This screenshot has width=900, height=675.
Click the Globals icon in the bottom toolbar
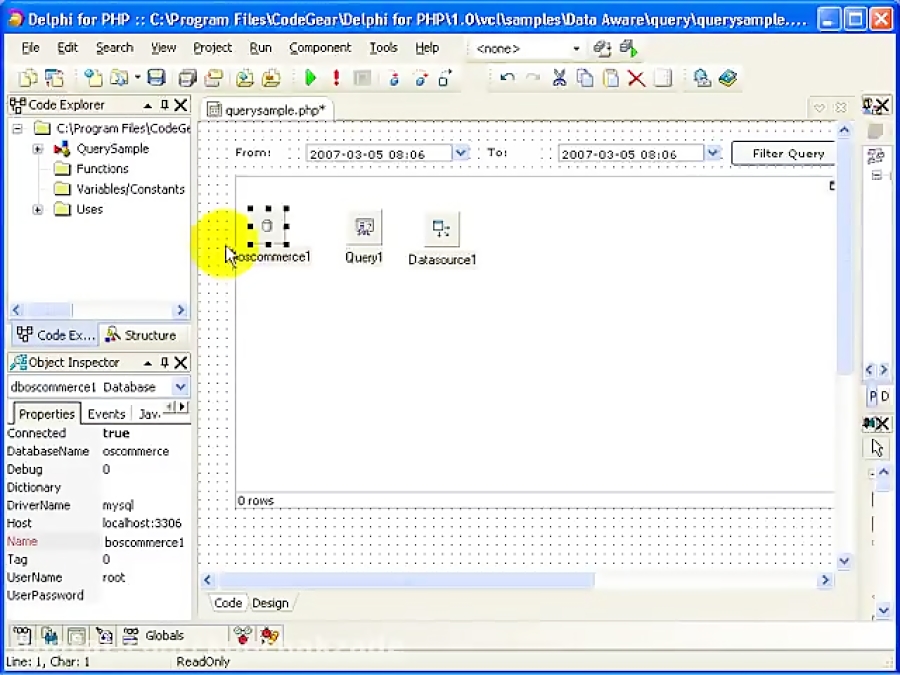click(133, 635)
